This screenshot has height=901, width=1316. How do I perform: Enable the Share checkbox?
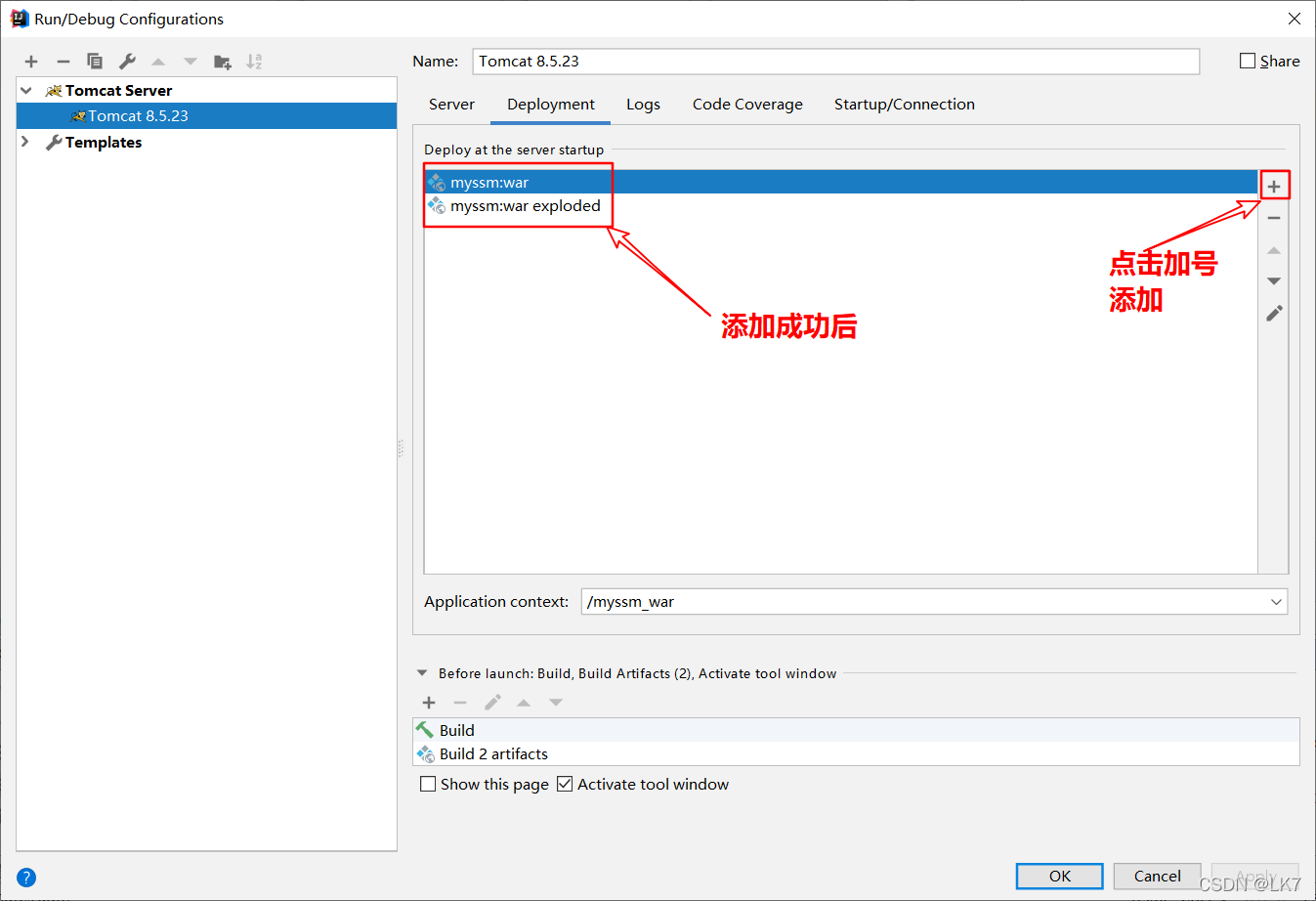pos(1248,60)
